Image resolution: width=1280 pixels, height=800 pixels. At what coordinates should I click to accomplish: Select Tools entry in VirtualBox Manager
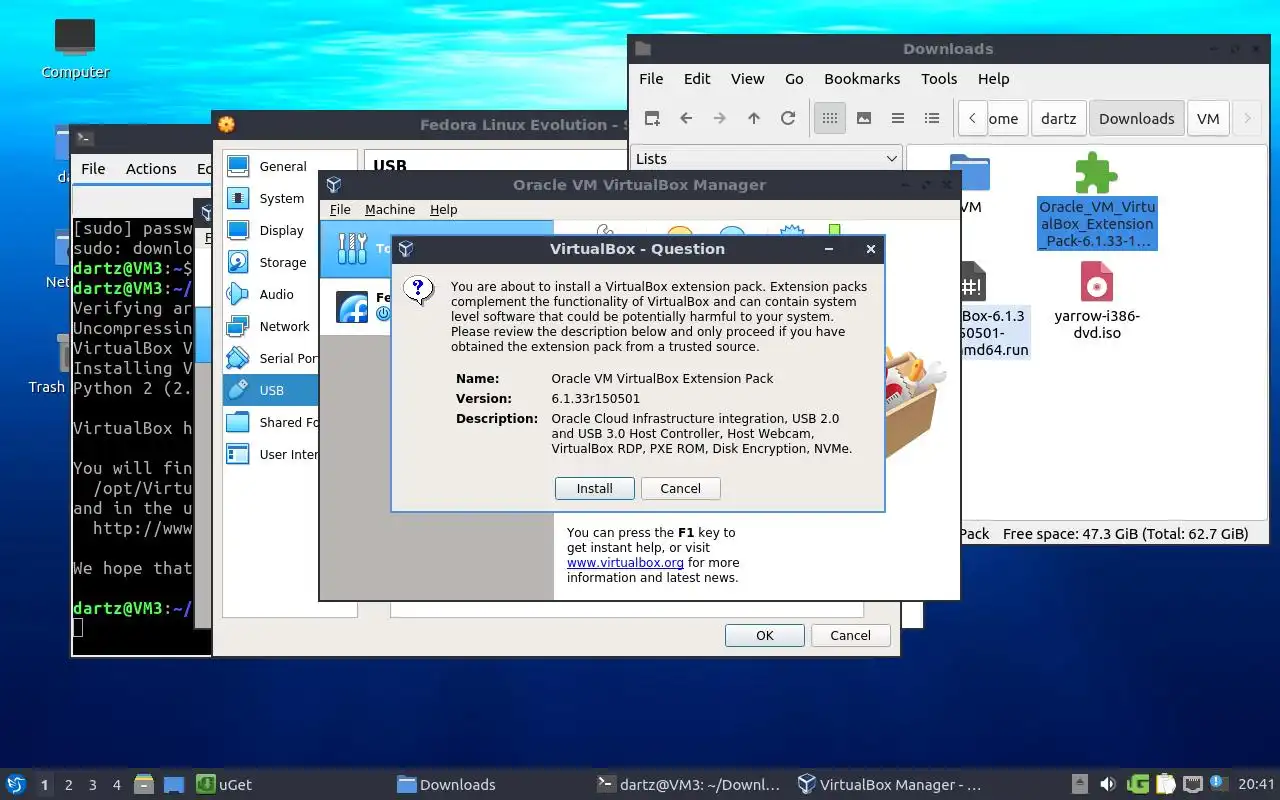tap(437, 248)
